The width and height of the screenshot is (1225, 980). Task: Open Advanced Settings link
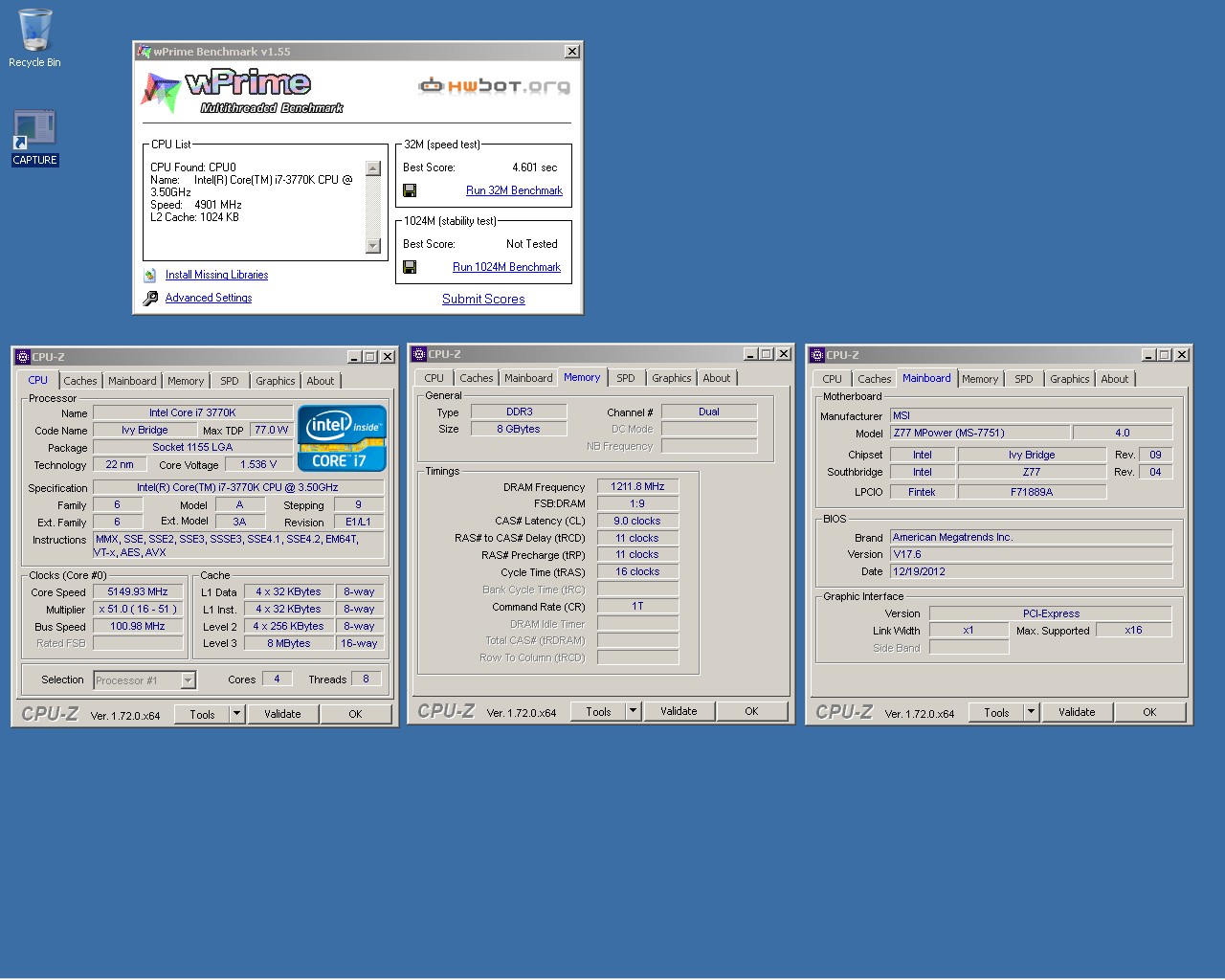(209, 298)
